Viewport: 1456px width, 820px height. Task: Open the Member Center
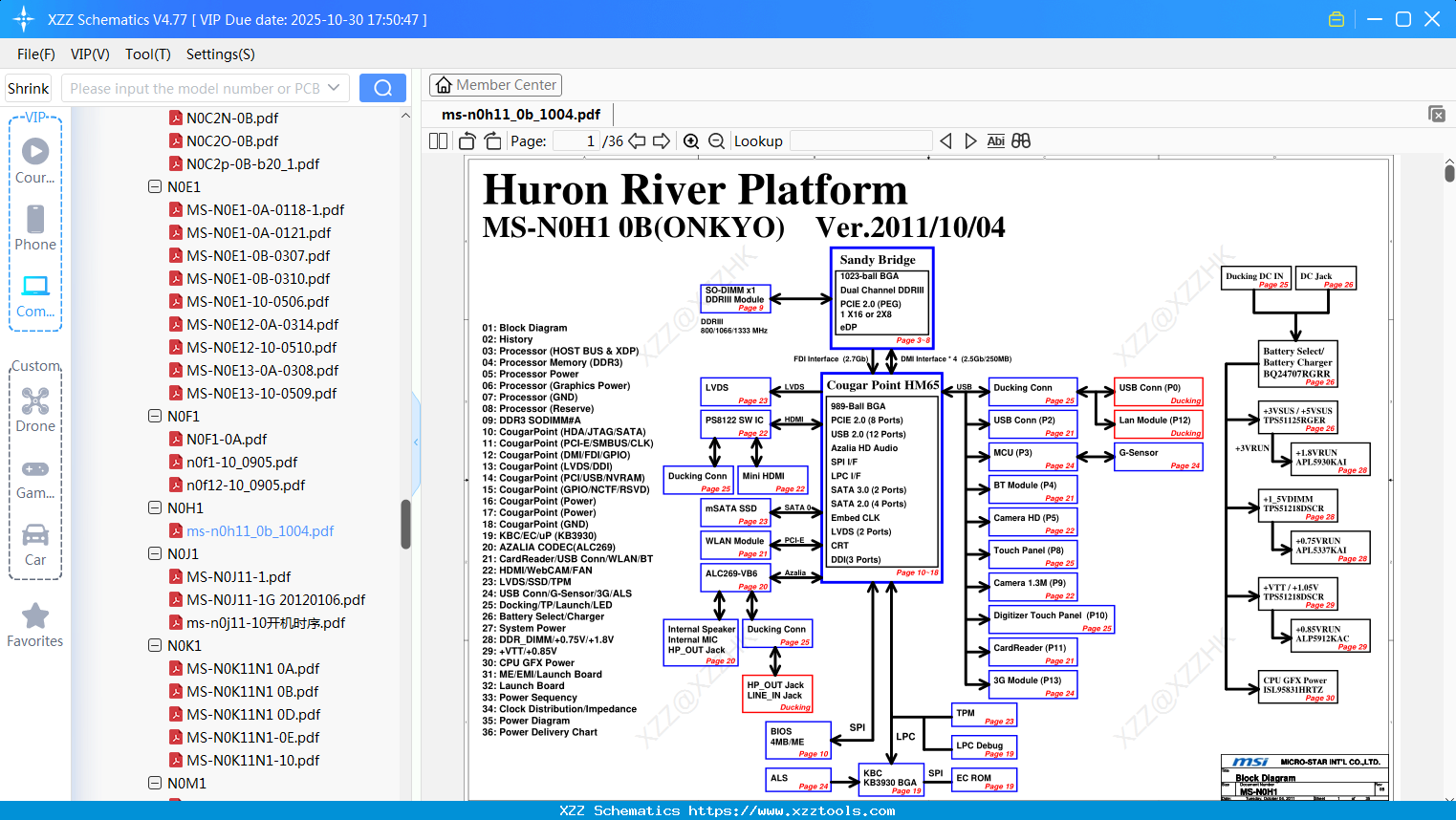[x=495, y=85]
